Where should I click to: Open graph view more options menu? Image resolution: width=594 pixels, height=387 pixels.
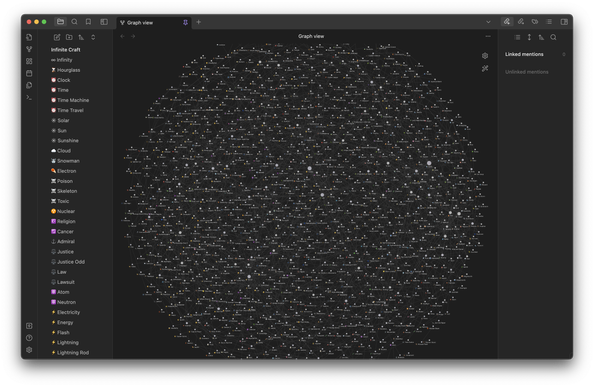tap(488, 36)
